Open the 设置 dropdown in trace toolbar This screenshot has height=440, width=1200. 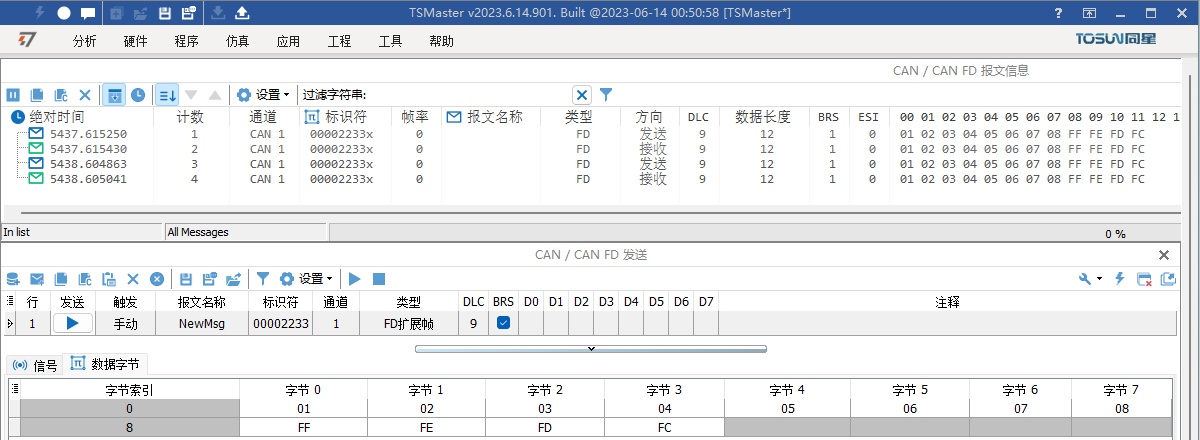pos(263,94)
